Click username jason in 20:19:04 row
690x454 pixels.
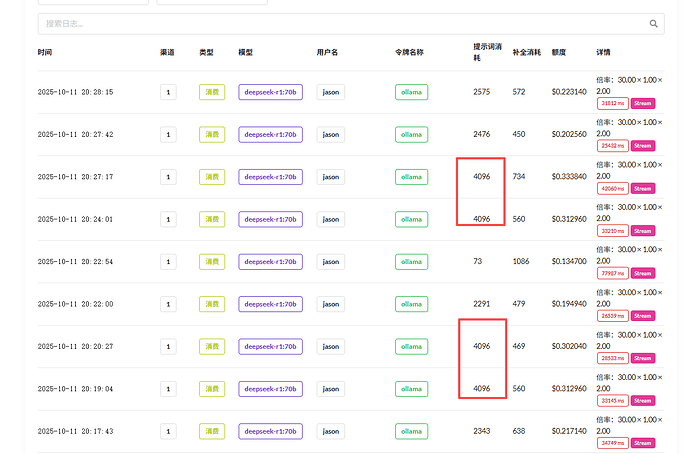click(x=331, y=388)
